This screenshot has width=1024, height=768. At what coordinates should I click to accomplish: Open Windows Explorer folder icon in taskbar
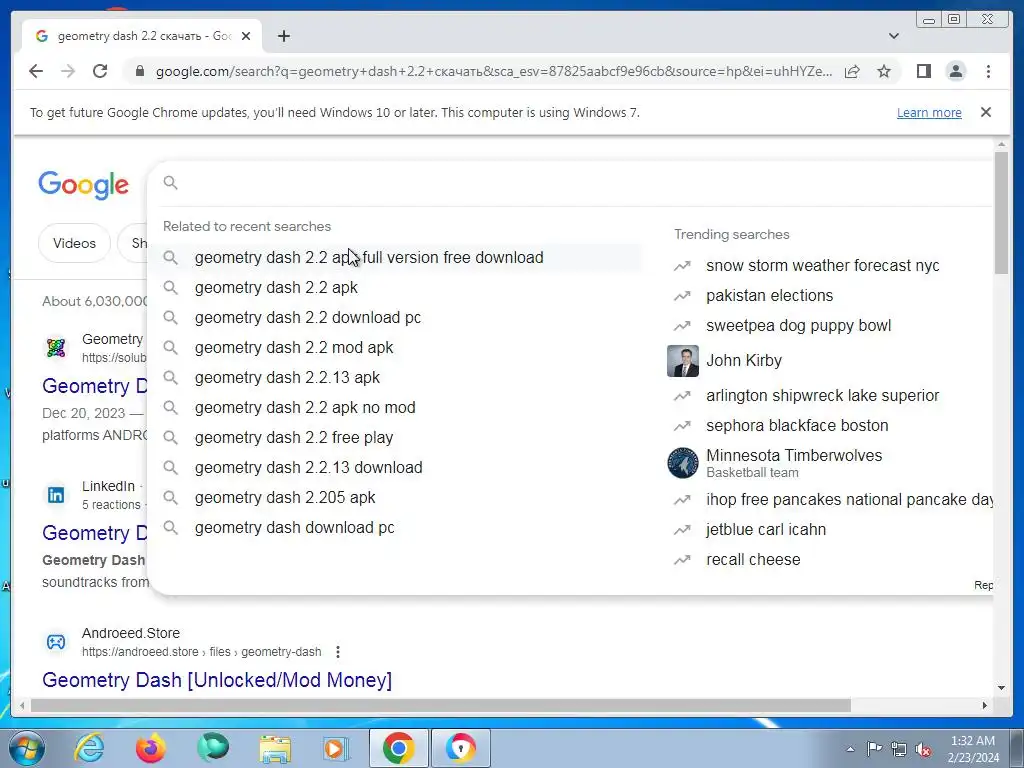pyautogui.click(x=275, y=748)
